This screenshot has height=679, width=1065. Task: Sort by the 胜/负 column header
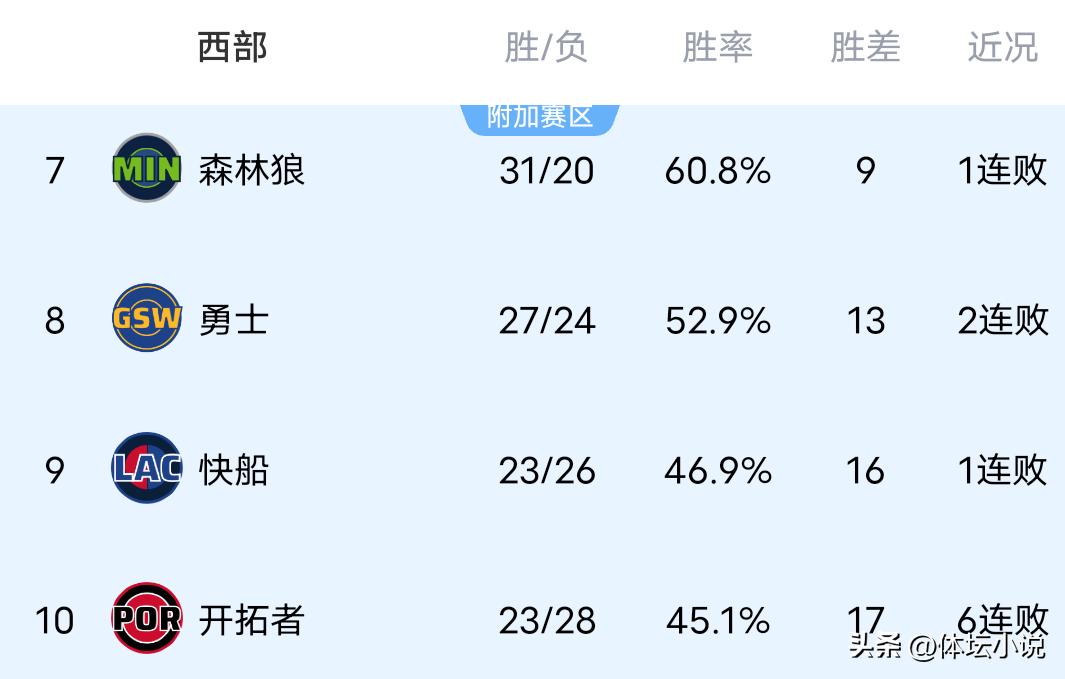point(546,47)
